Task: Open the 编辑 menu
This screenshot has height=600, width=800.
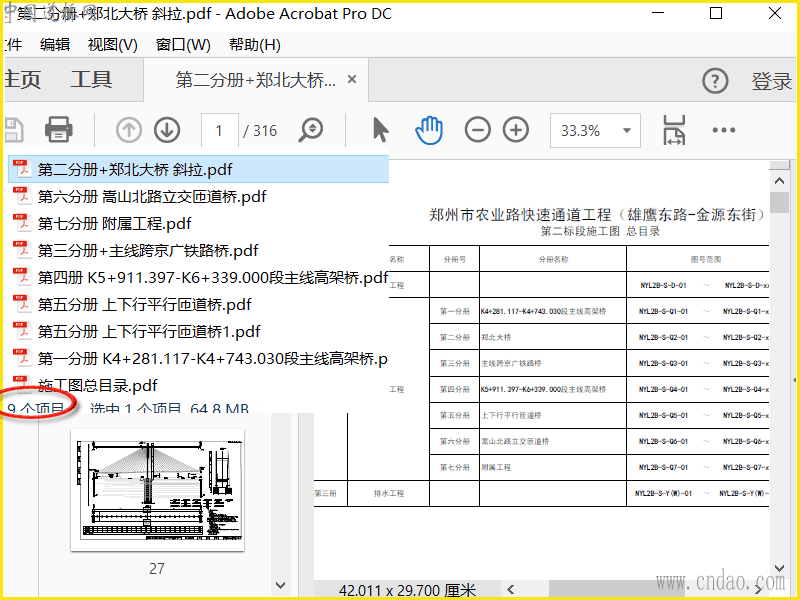Action: coord(55,45)
